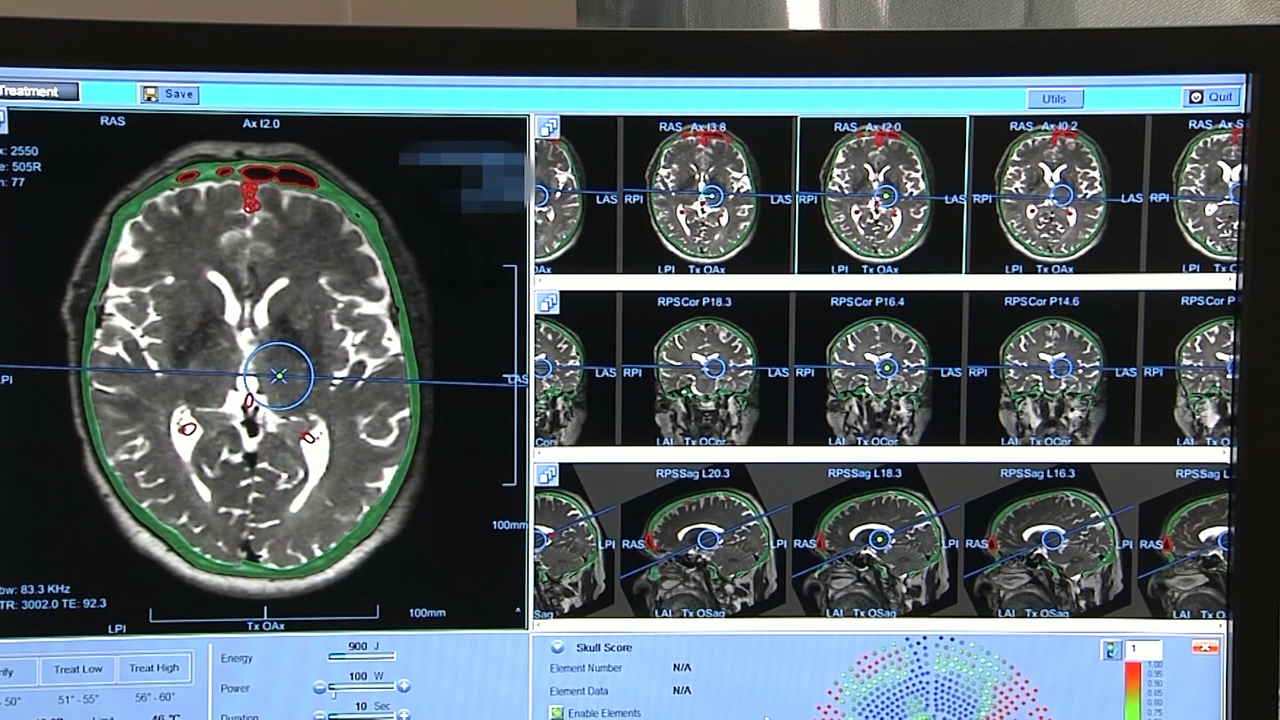
Task: Click the '56° - 60°' temperature range text
Action: pos(155,698)
